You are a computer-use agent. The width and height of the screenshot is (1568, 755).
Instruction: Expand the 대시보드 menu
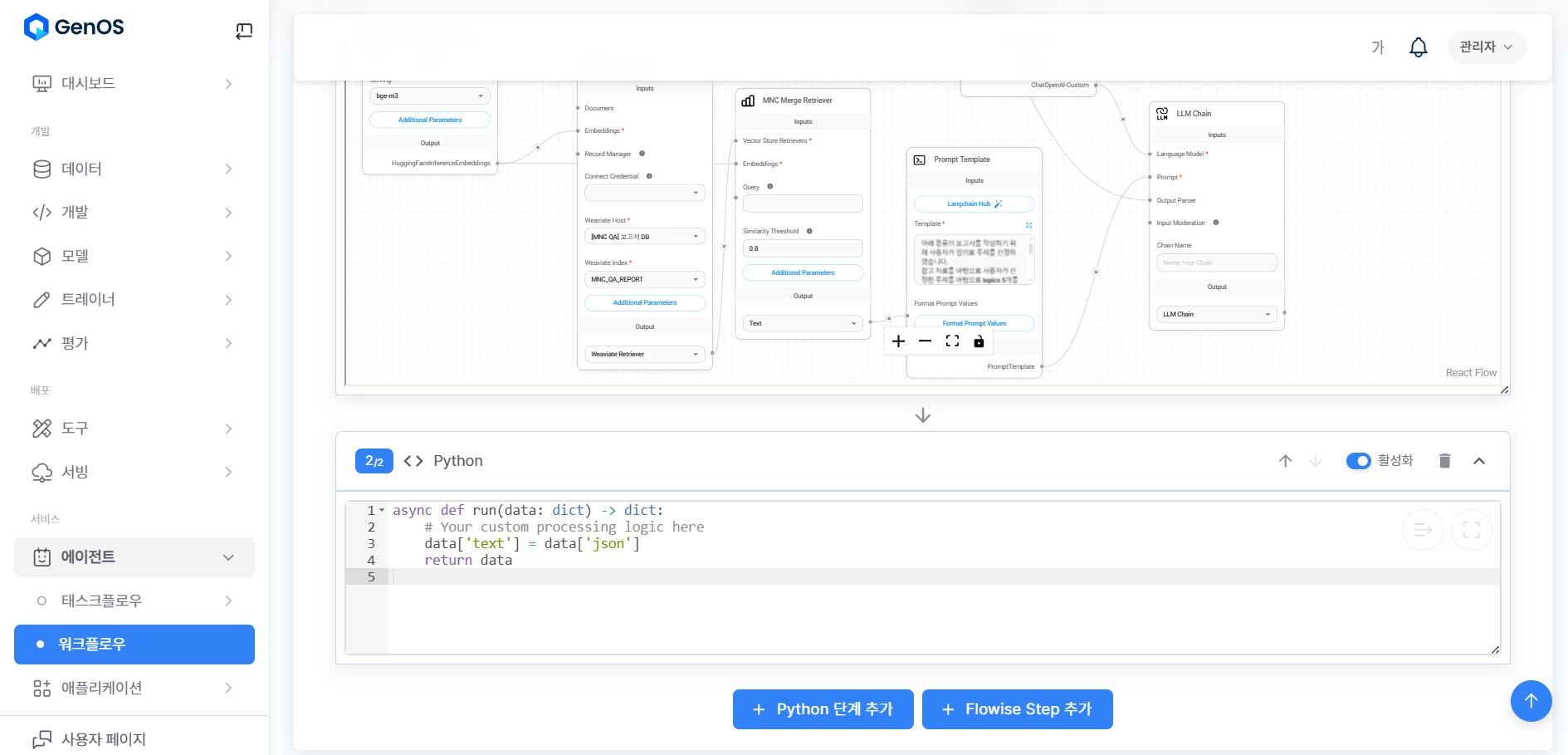click(133, 84)
